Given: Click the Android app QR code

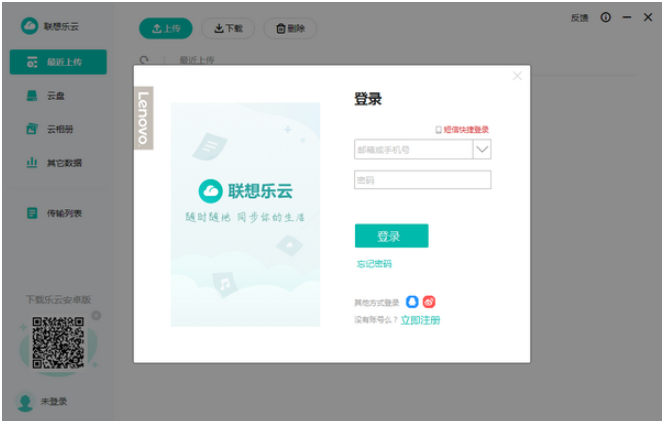Looking at the screenshot, I should pos(58,342).
